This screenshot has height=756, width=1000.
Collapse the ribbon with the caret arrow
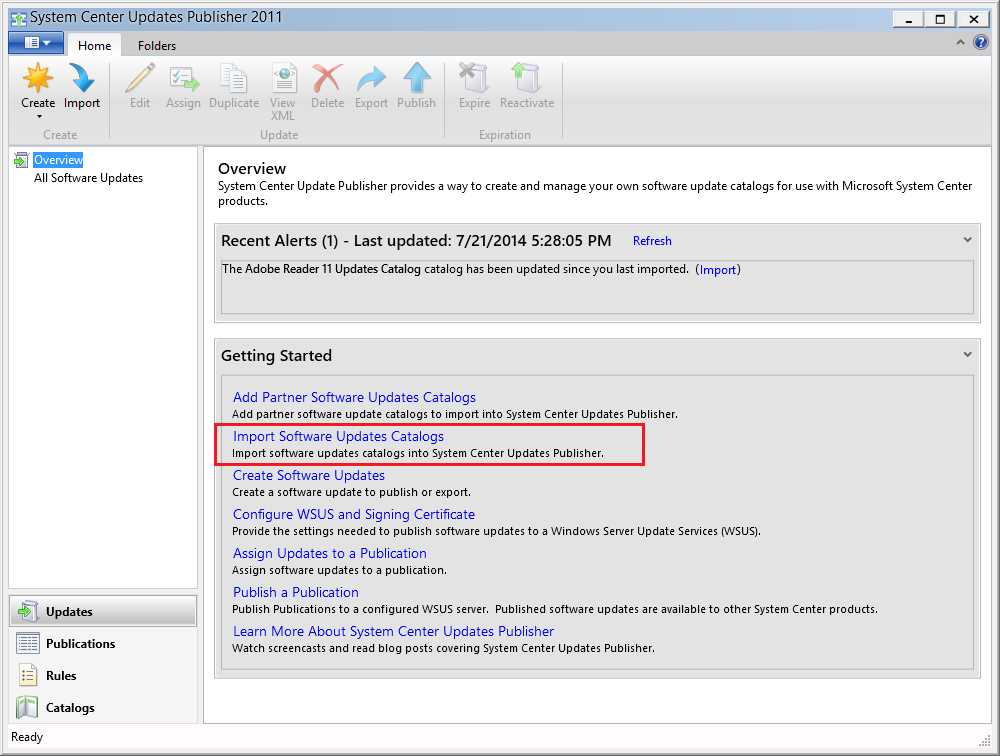[960, 42]
